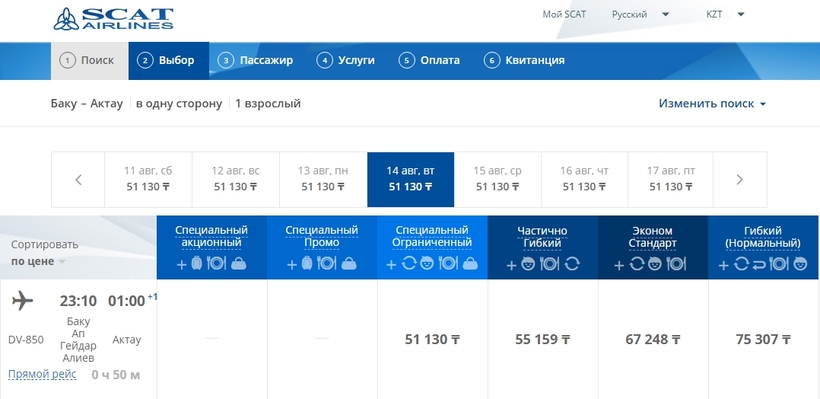820x399 pixels.
Task: Click the airplane icon for flight DV-850
Action: 22,301
